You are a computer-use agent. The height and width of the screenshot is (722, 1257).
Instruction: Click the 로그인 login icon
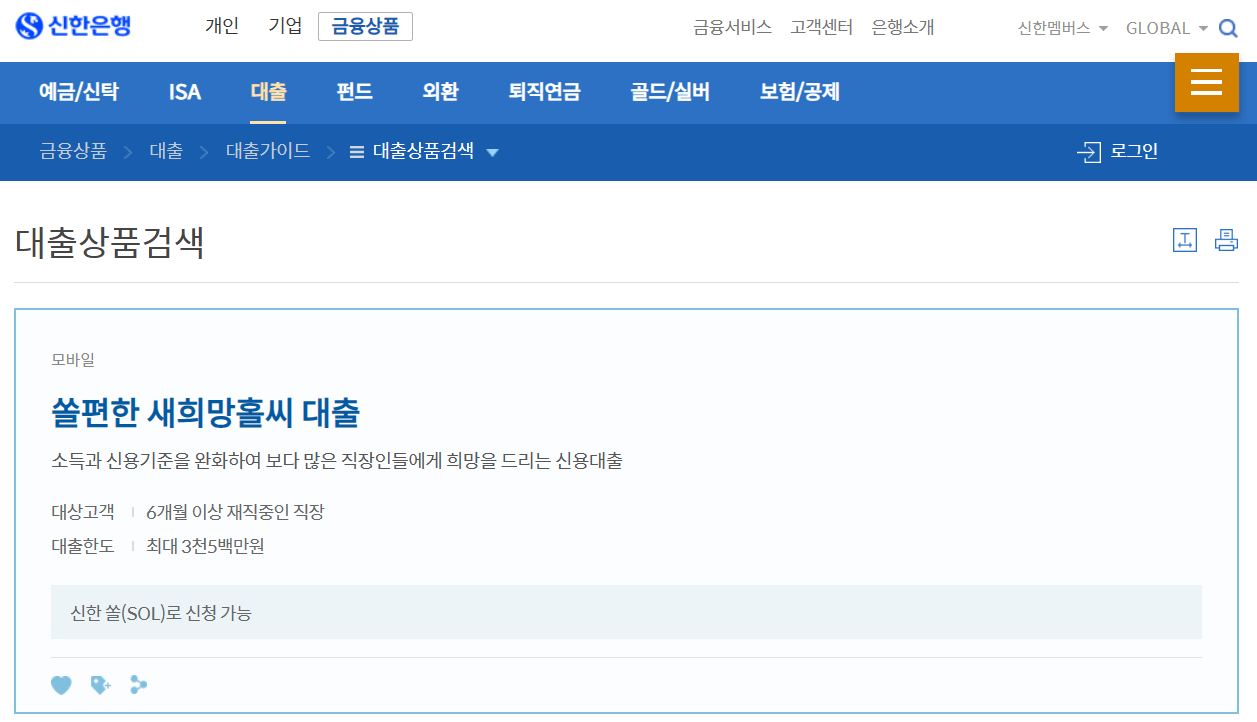(x=1117, y=152)
